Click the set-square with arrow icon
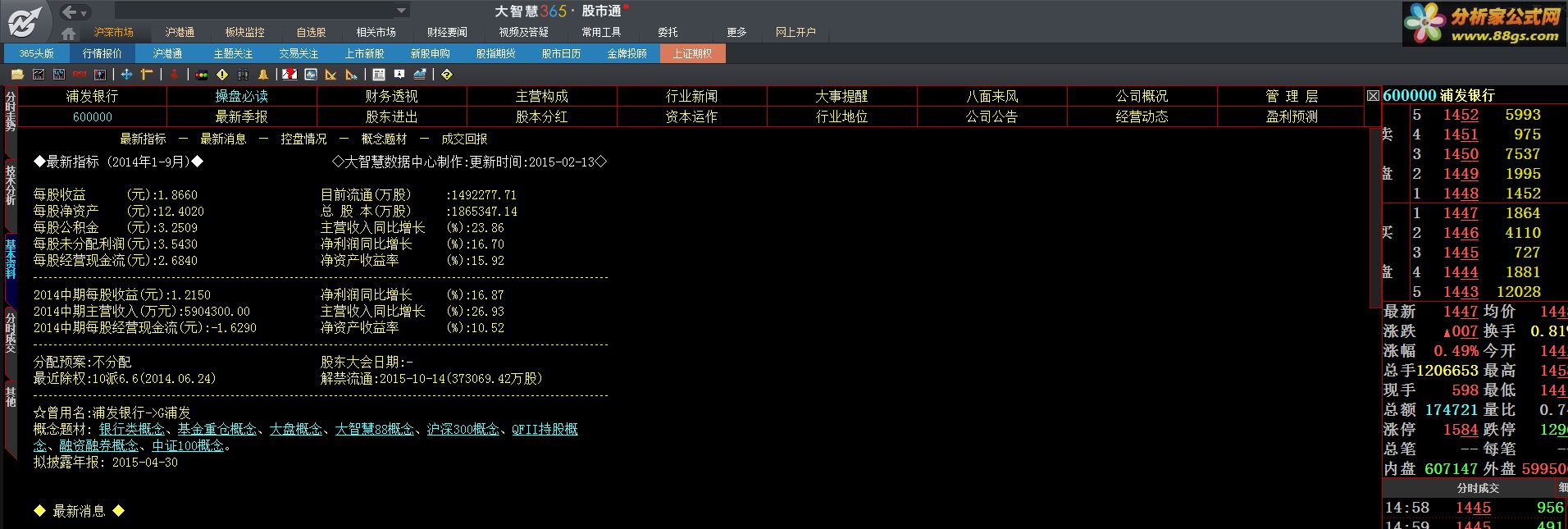 [352, 75]
